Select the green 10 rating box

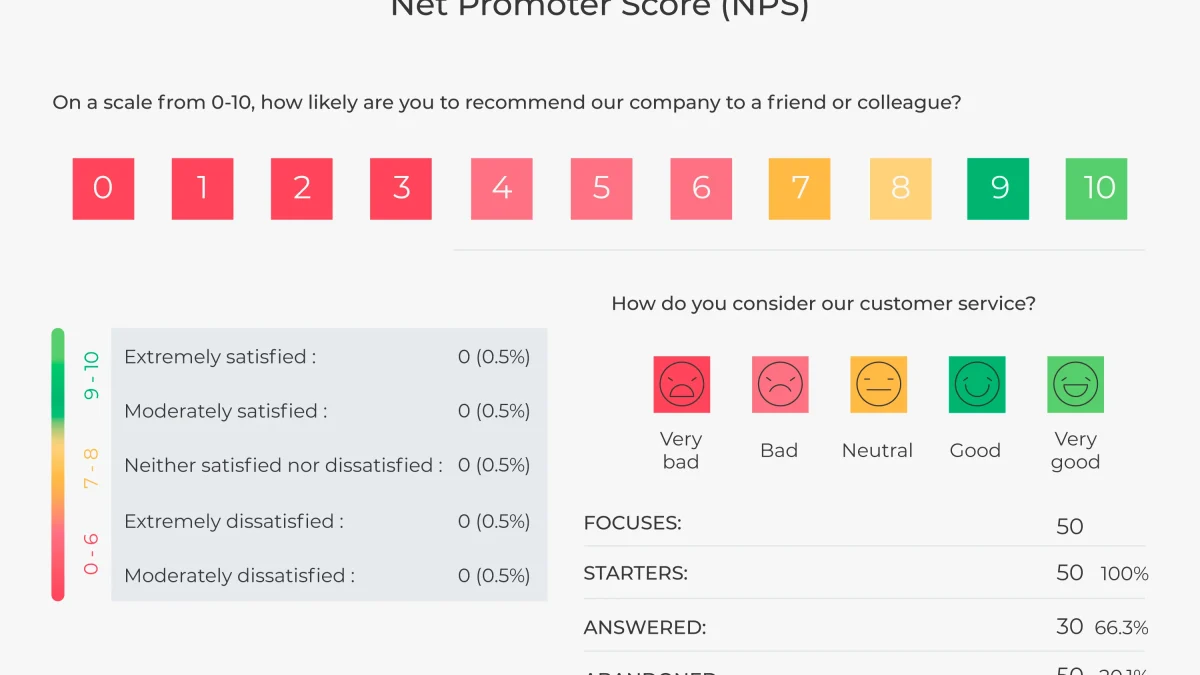click(1097, 188)
